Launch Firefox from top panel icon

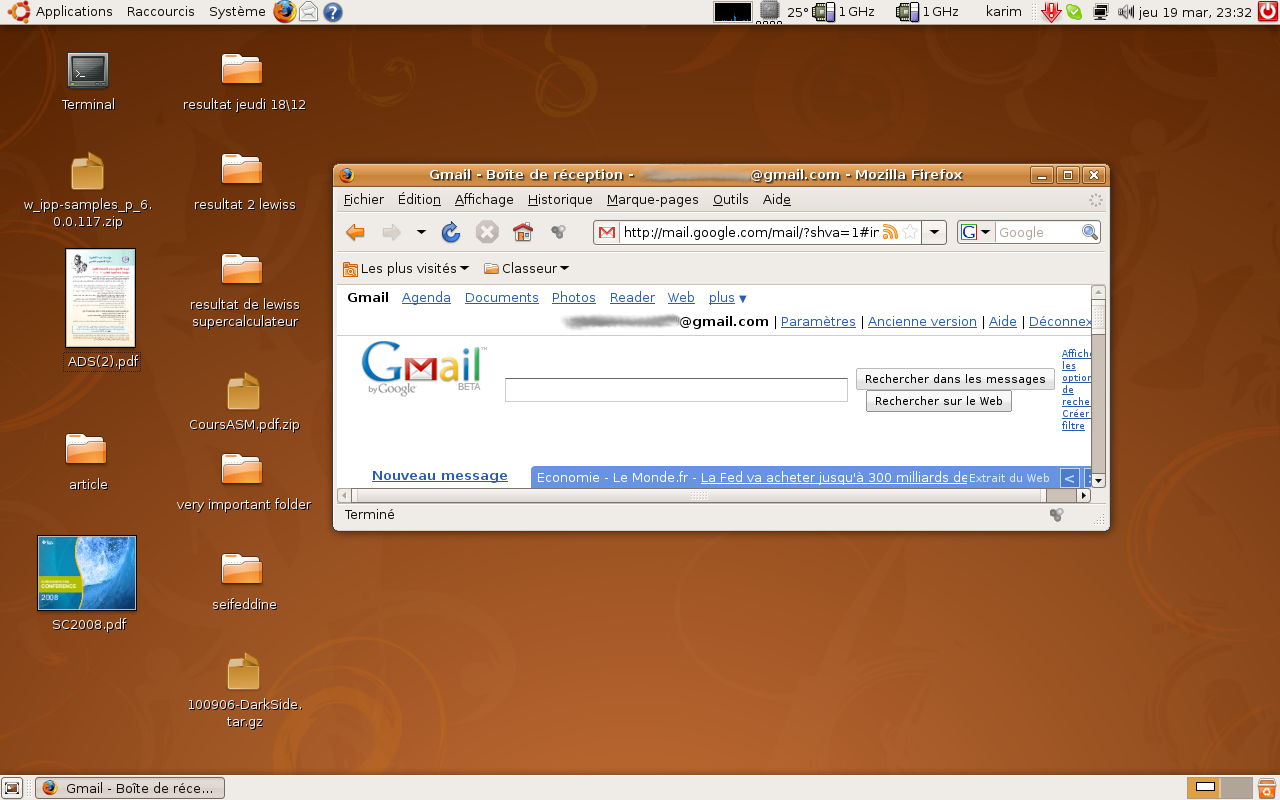(285, 12)
